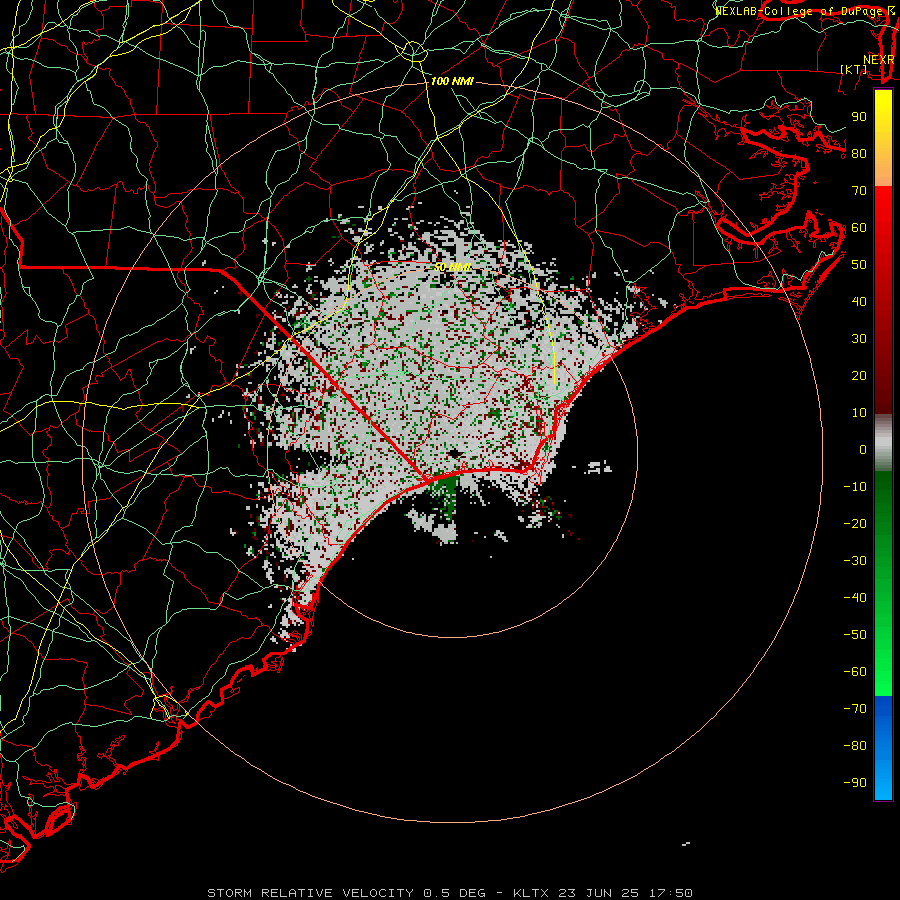Click the "0" value on the velocity scale
The height and width of the screenshot is (900, 900).
(863, 450)
